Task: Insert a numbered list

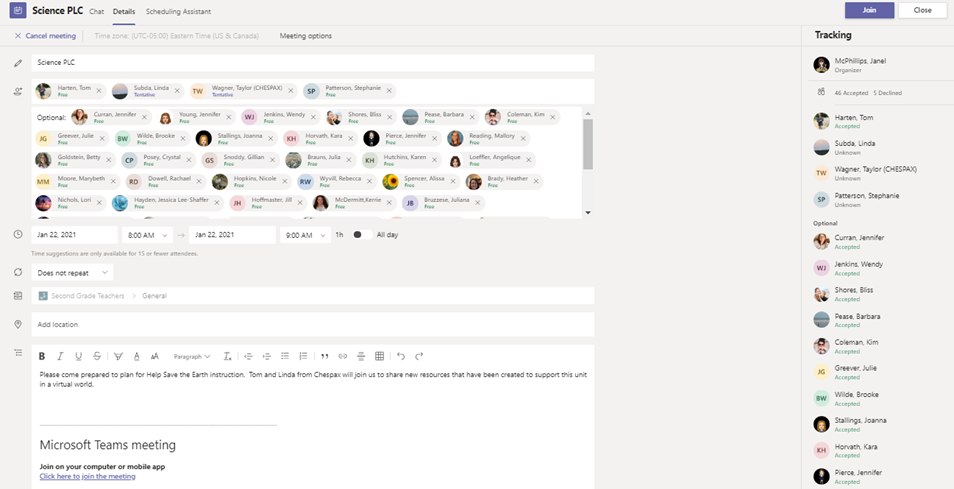Action: click(x=303, y=356)
